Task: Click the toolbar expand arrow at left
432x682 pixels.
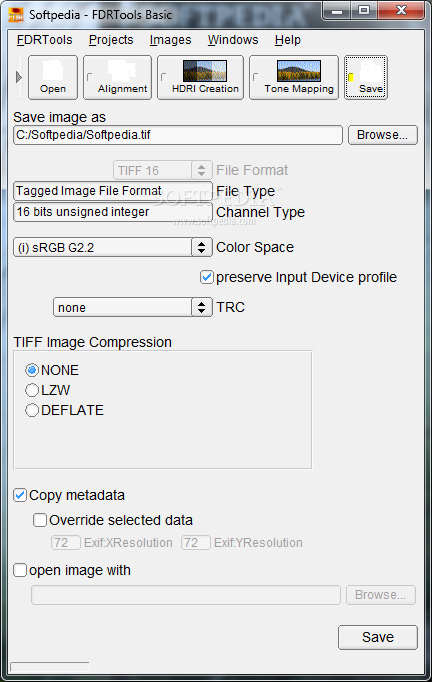Action: pyautogui.click(x=18, y=77)
